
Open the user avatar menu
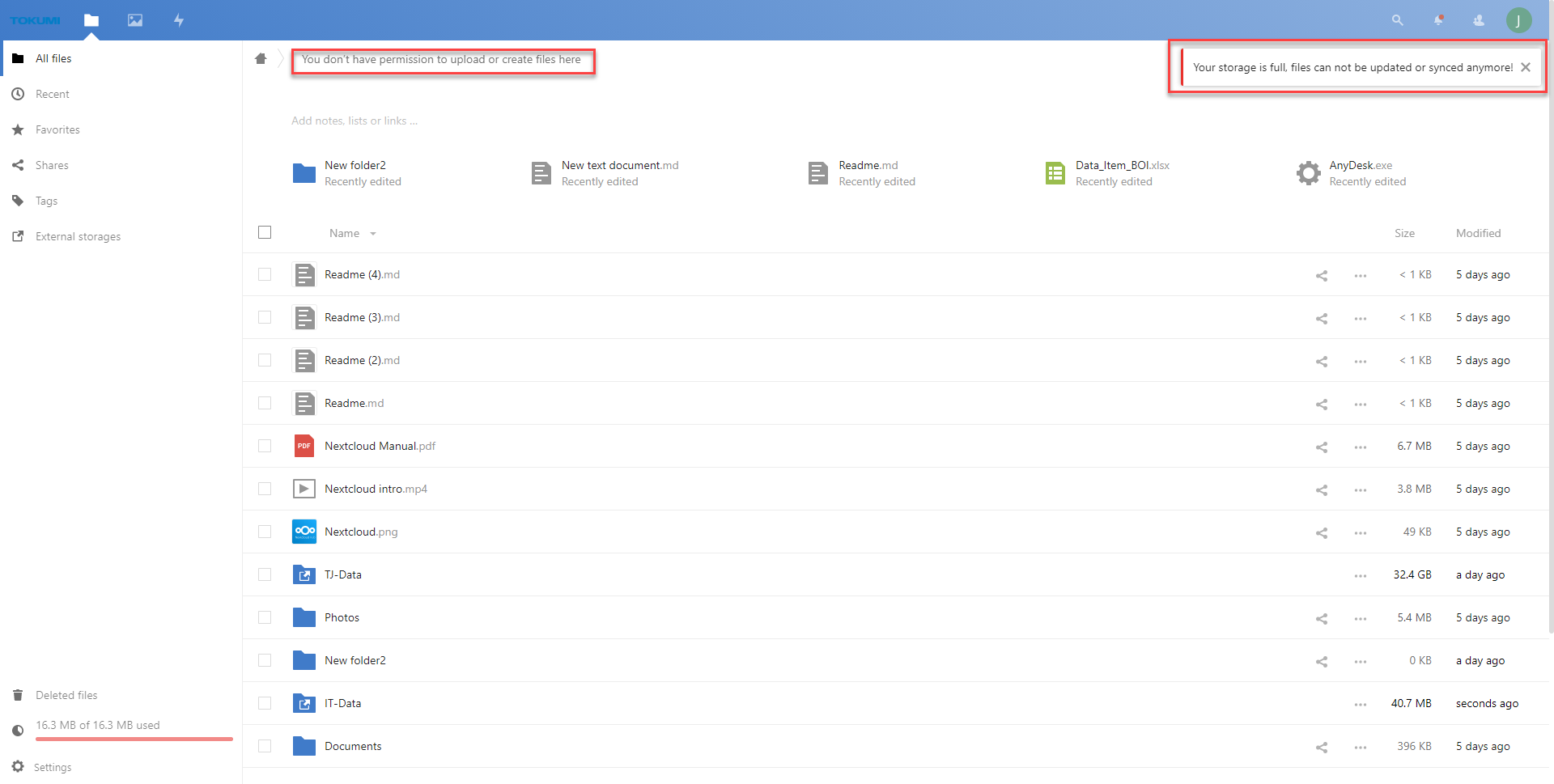point(1518,20)
